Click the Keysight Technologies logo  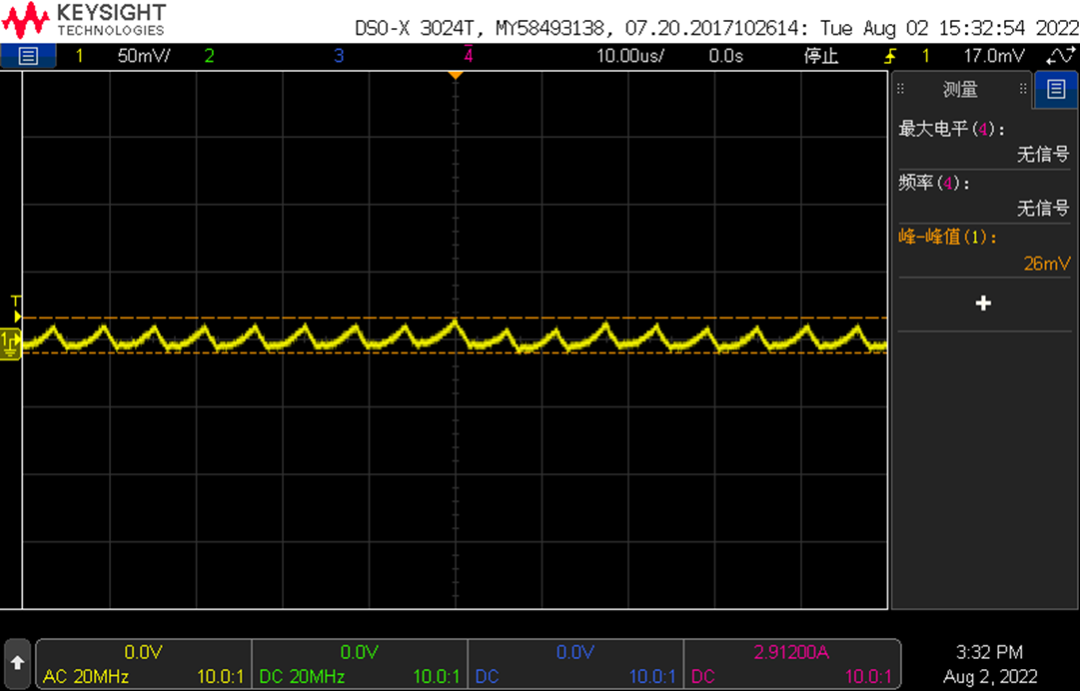tap(84, 20)
